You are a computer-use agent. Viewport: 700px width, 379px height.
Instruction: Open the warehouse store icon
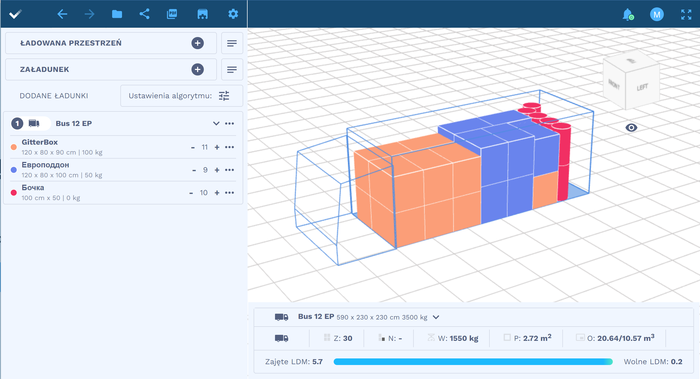pos(202,14)
